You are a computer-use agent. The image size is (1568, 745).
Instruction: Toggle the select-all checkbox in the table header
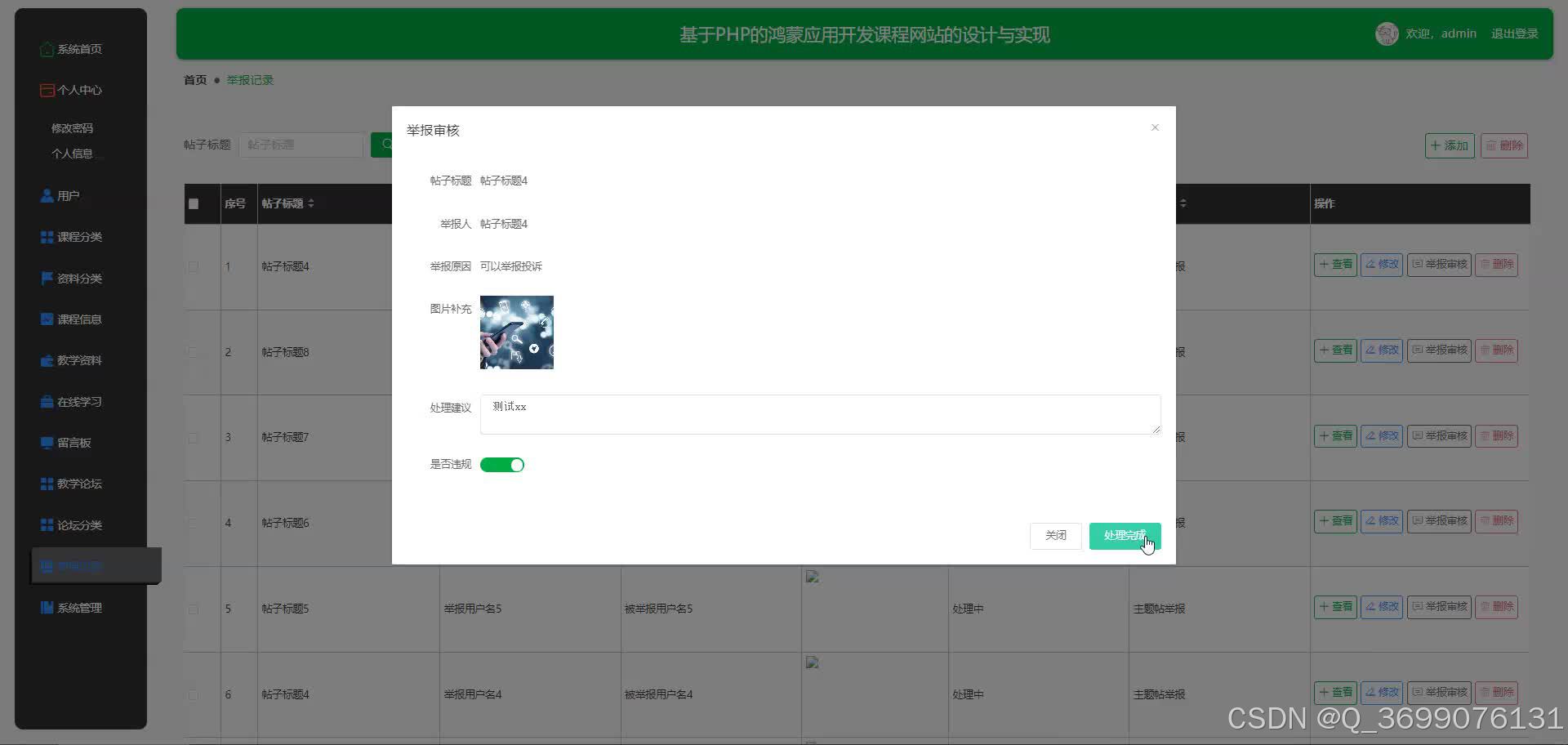194,204
